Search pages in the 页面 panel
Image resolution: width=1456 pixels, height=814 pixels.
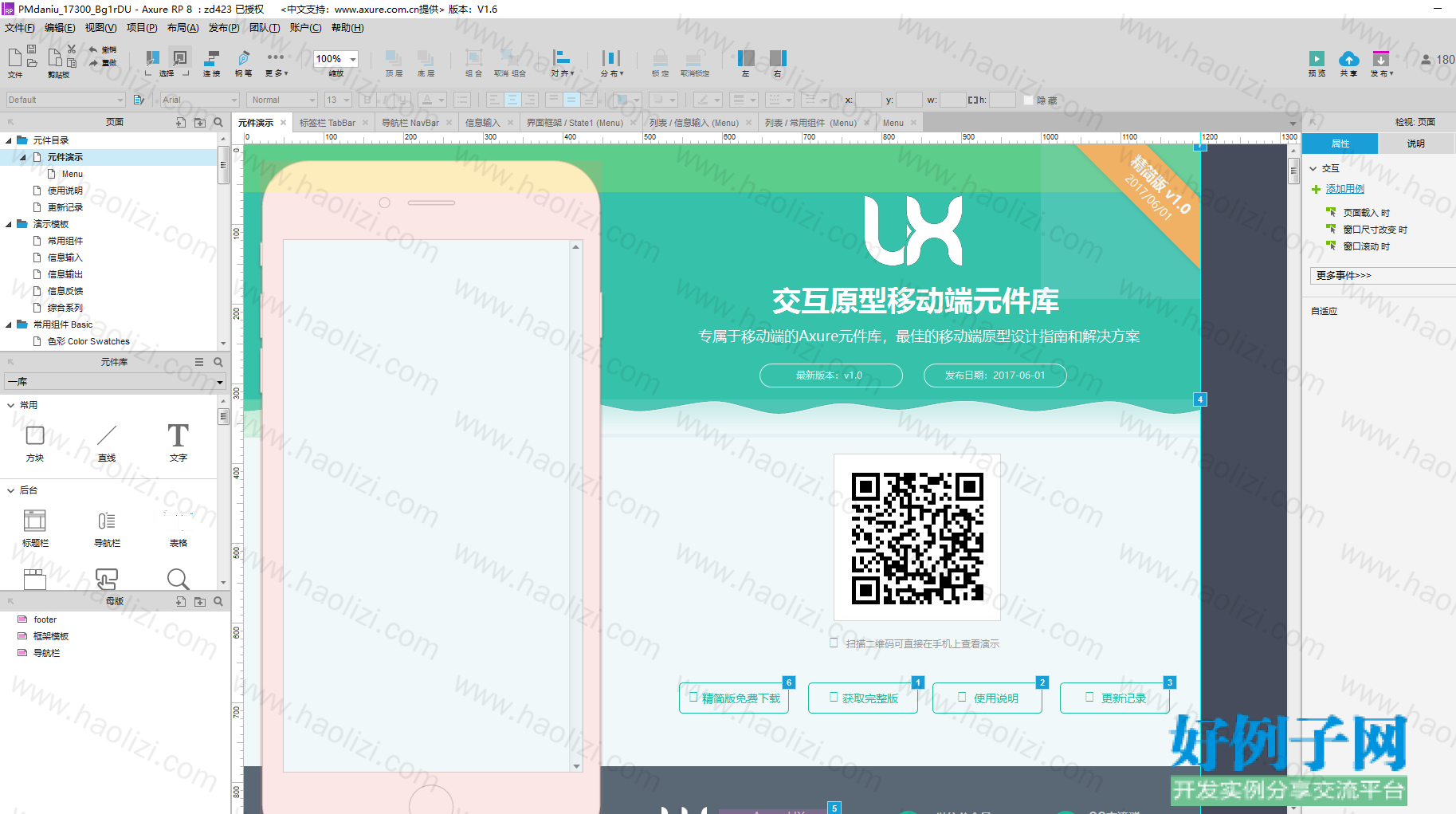(218, 122)
